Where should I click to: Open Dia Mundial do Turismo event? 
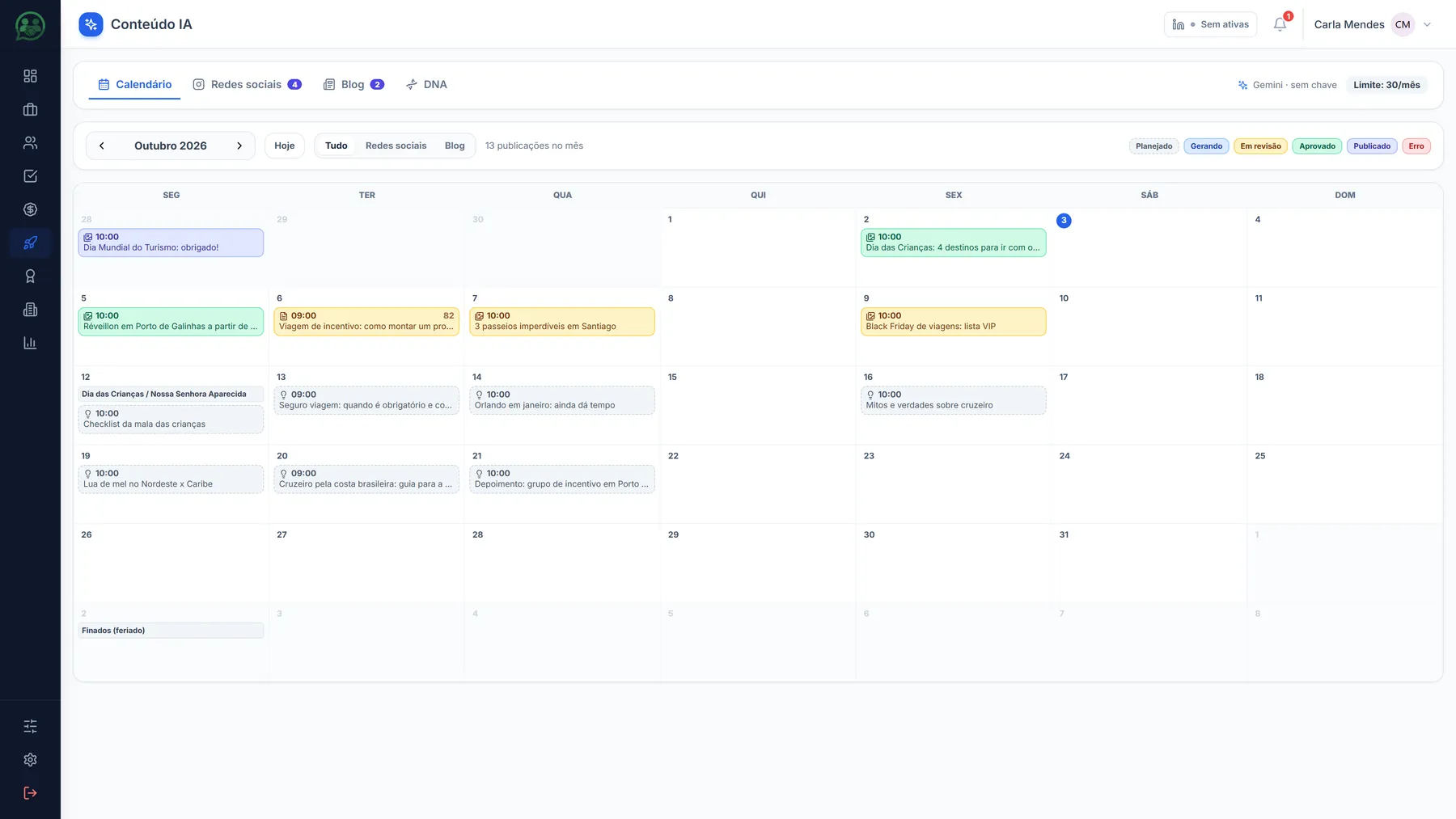171,243
